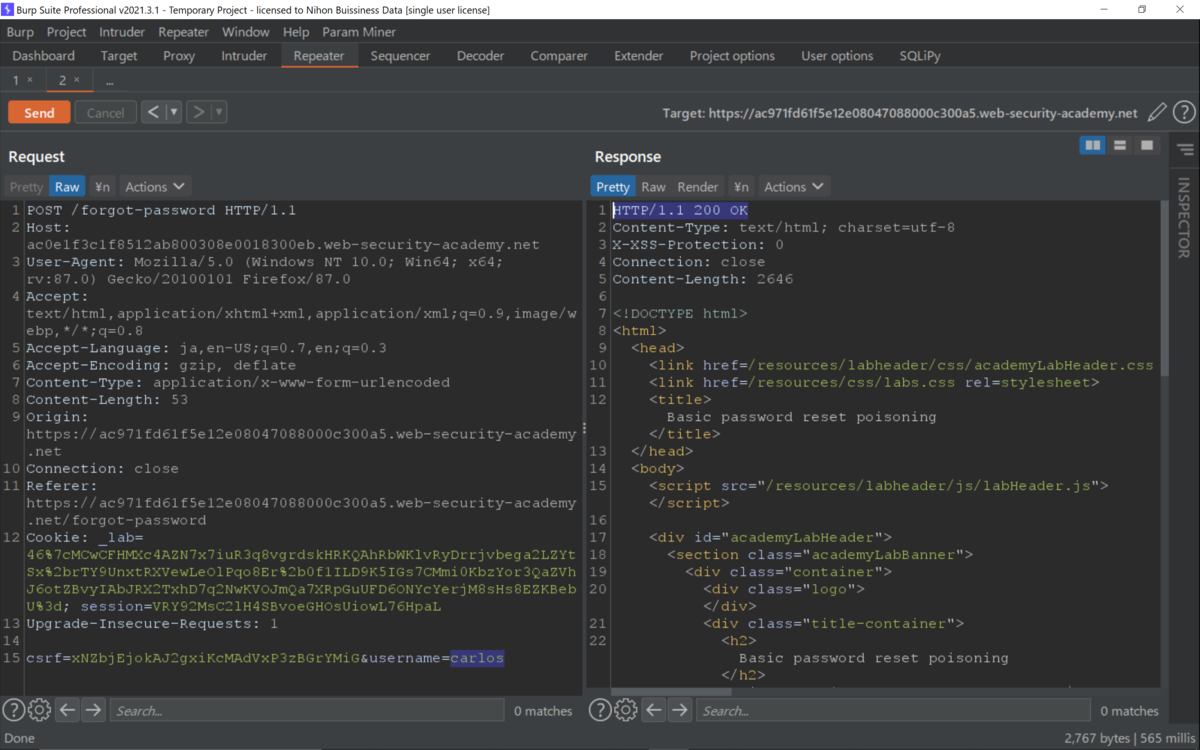Screen dimensions: 1200x750
Task: Open Repeater help question mark icon
Action: pos(1184,113)
